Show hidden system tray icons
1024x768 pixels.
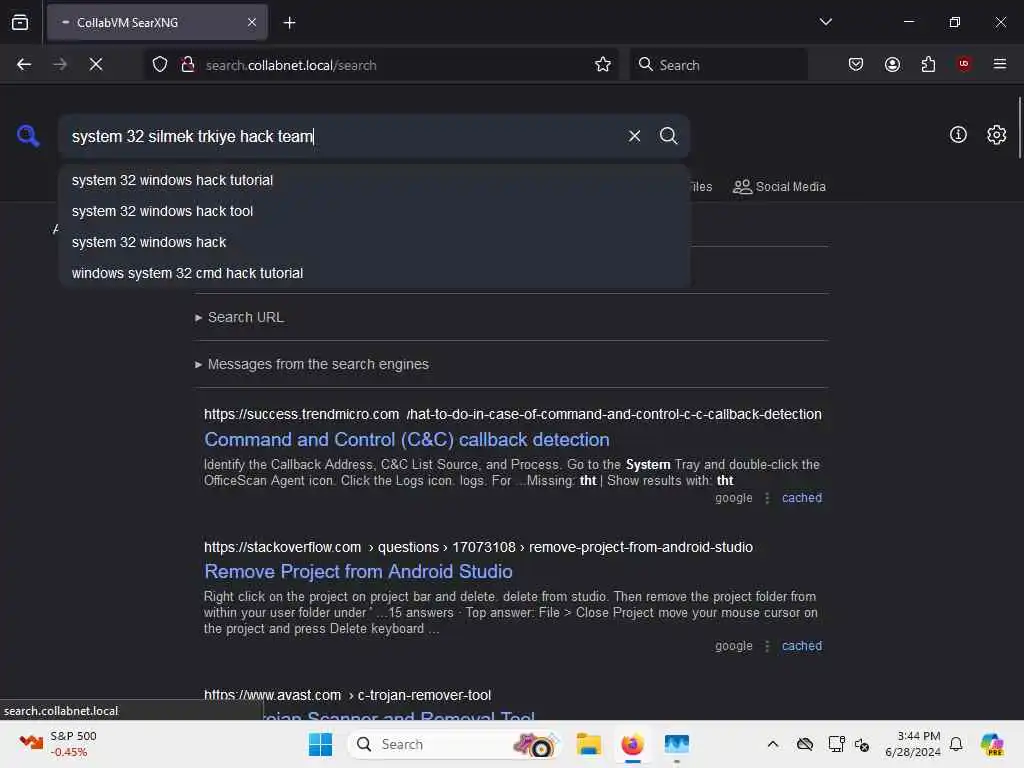coord(773,744)
